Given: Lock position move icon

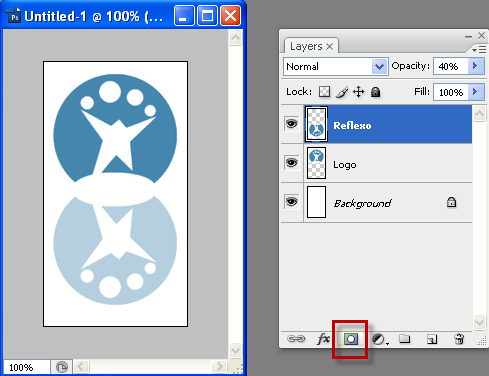Looking at the screenshot, I should pos(359,92).
